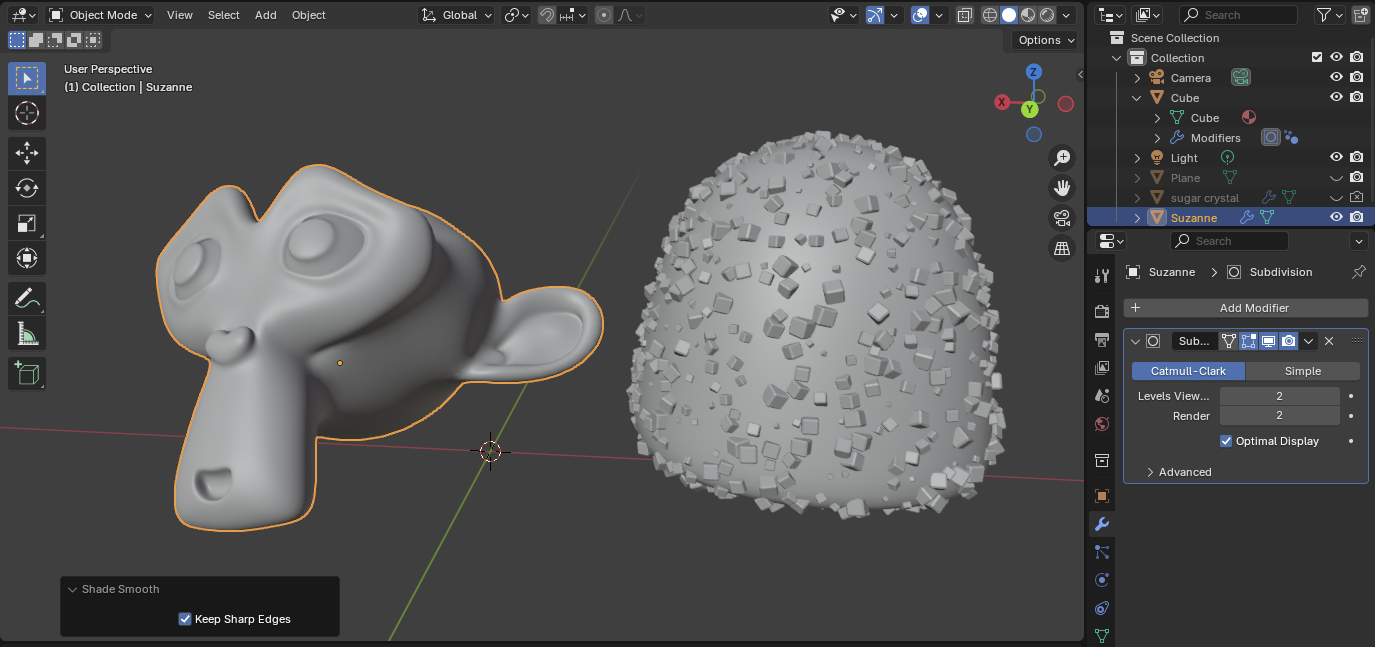This screenshot has width=1375, height=647.
Task: Open the Select menu
Action: click(223, 15)
